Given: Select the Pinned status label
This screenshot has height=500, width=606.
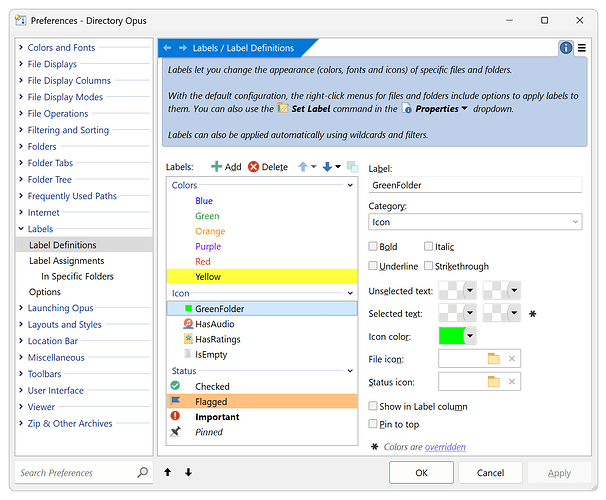Looking at the screenshot, I should pos(262,432).
